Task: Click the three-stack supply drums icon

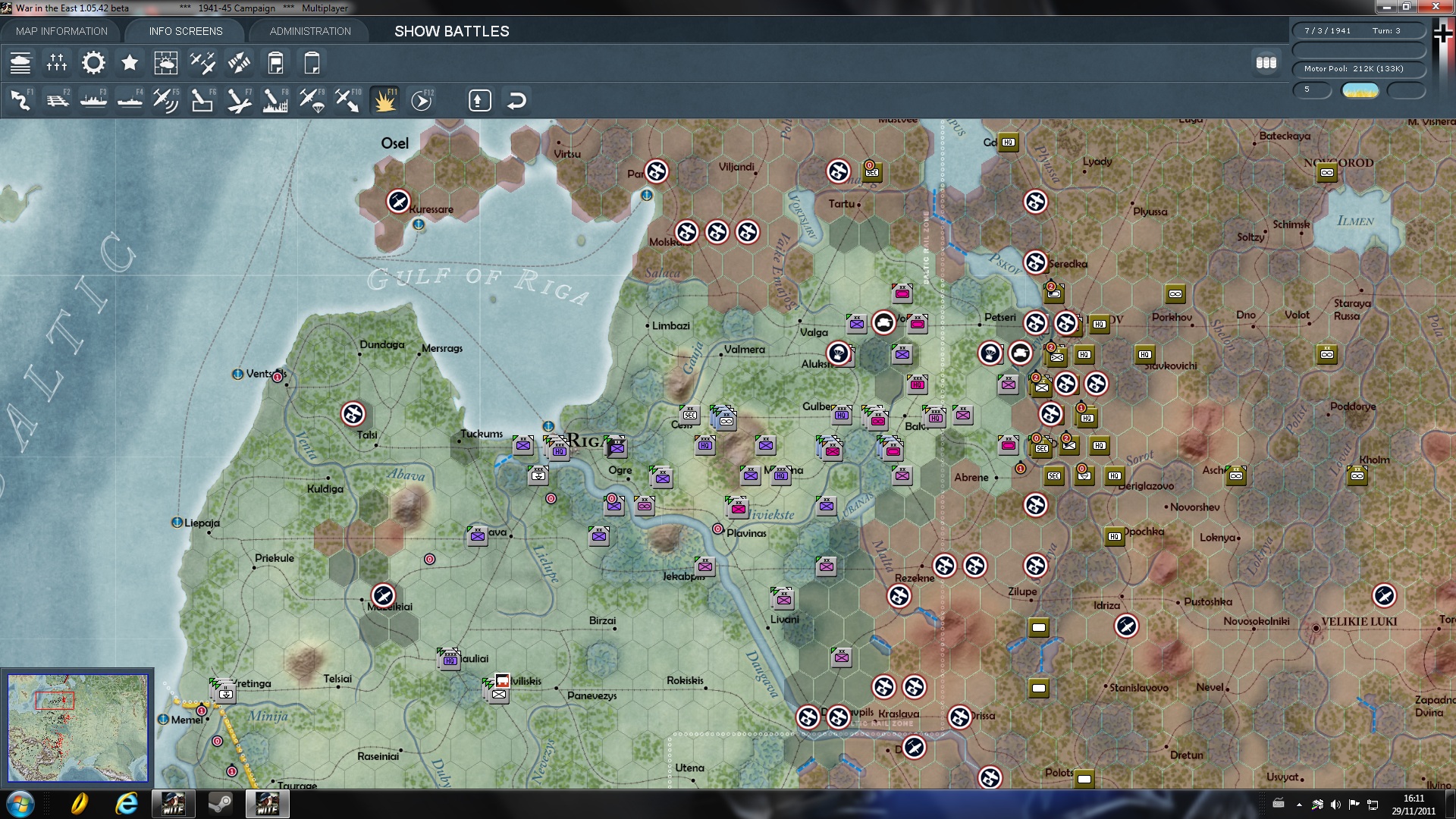Action: click(1266, 63)
